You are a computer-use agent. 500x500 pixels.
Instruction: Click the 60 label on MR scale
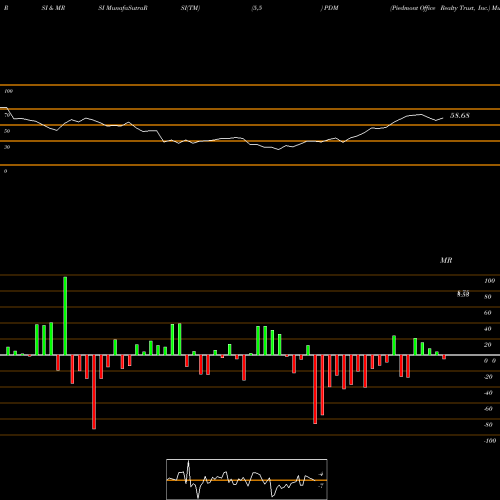(x=488, y=313)
